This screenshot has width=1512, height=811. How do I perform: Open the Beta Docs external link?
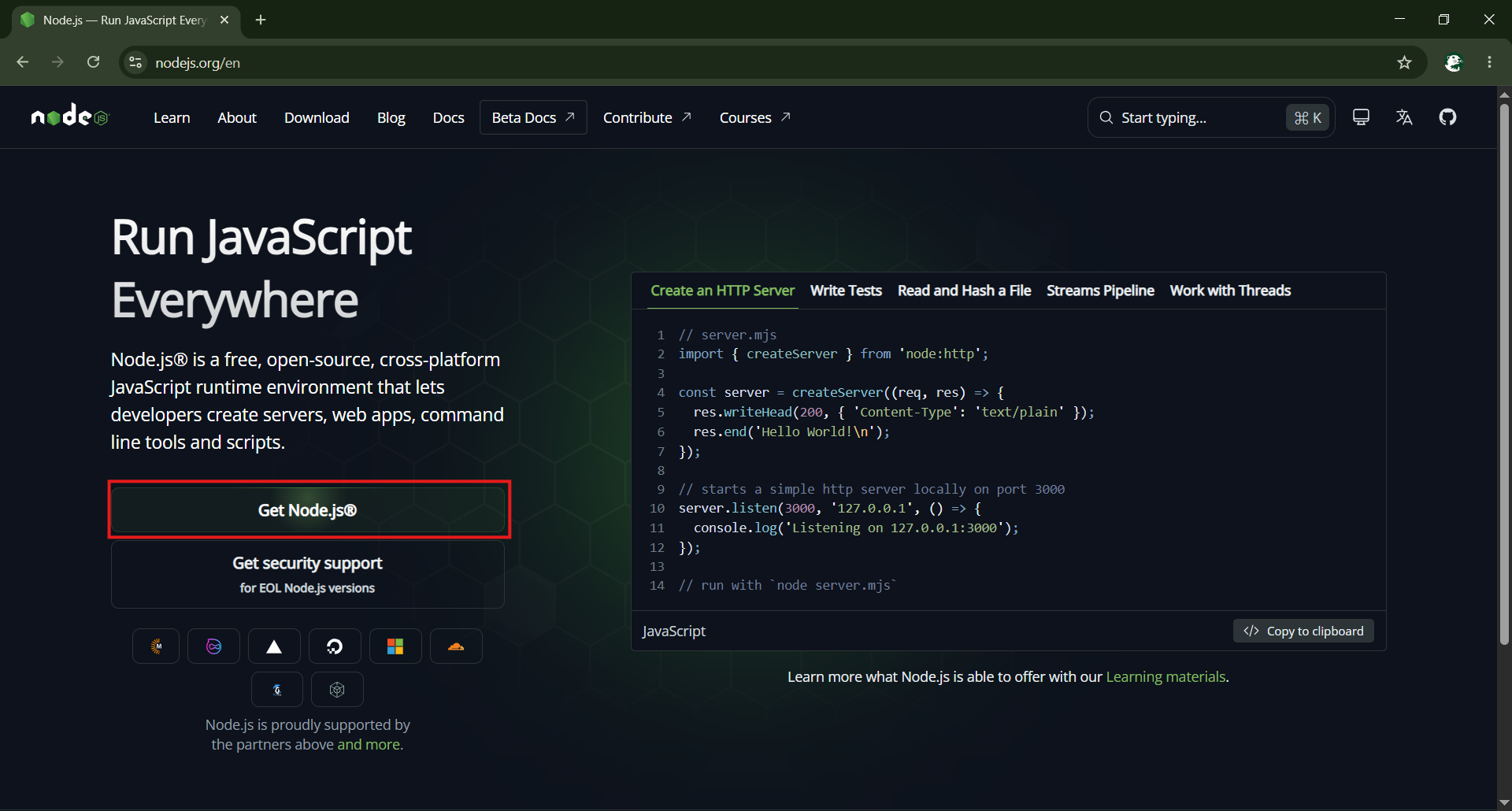(x=533, y=117)
